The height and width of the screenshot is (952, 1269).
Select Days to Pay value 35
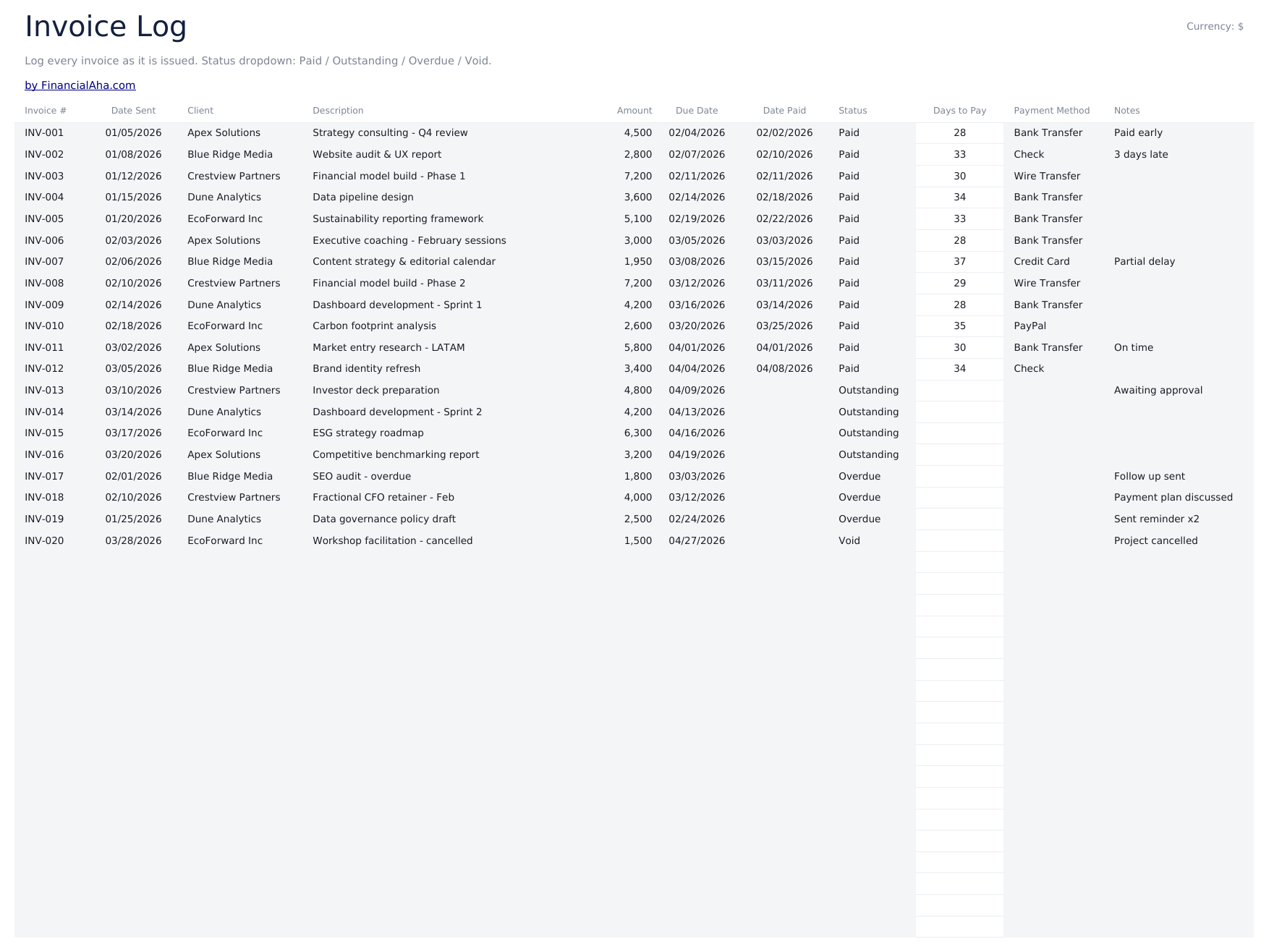coord(959,326)
